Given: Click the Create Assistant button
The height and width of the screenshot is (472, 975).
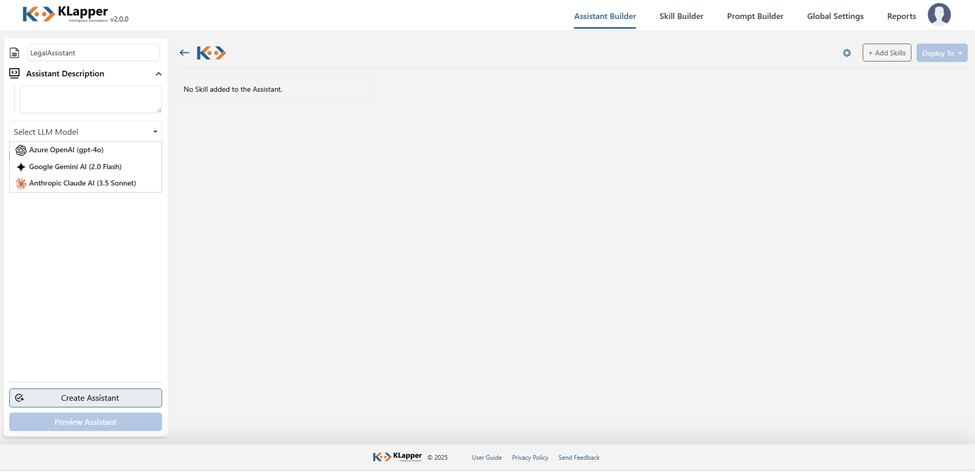Looking at the screenshot, I should point(86,398).
